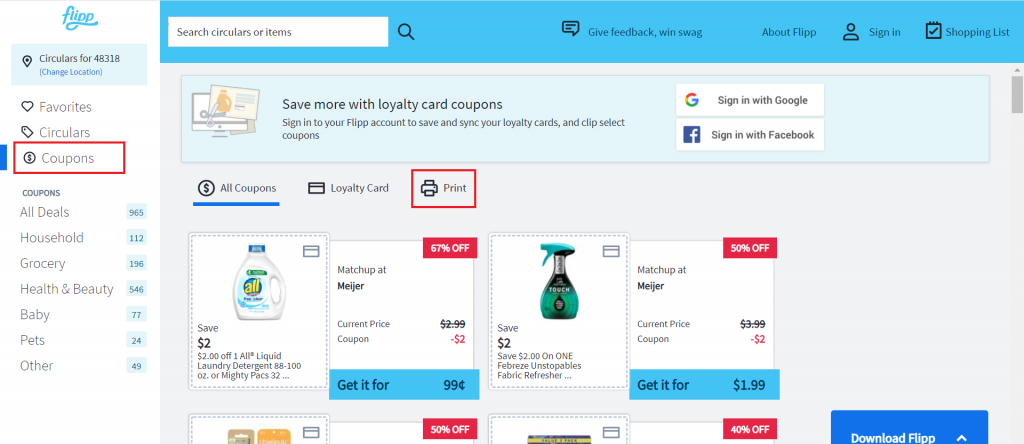
Task: Click the Shopping List clipboard icon
Action: [934, 31]
